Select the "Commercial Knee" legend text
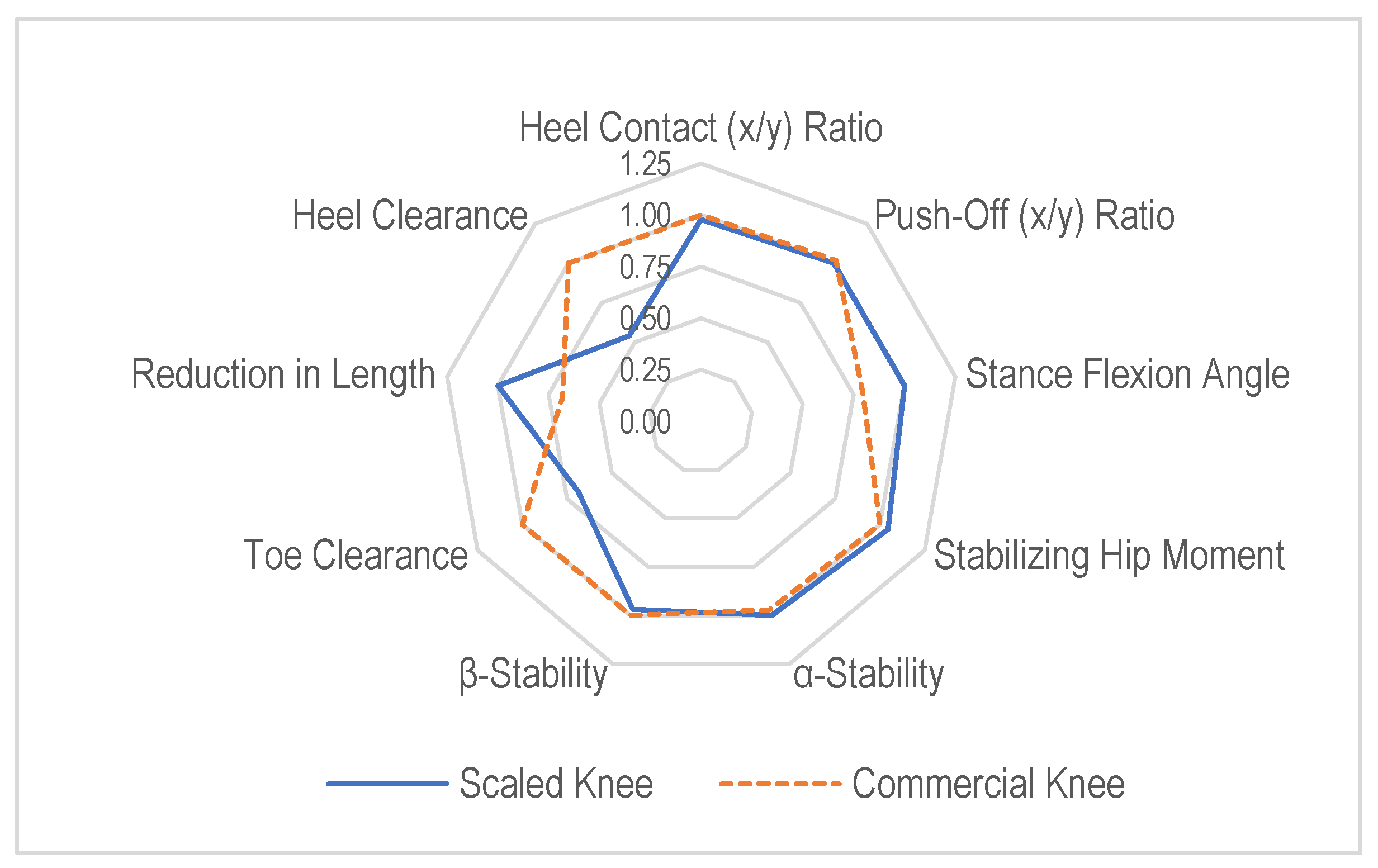This screenshot has width=1378, height=868. click(x=988, y=783)
